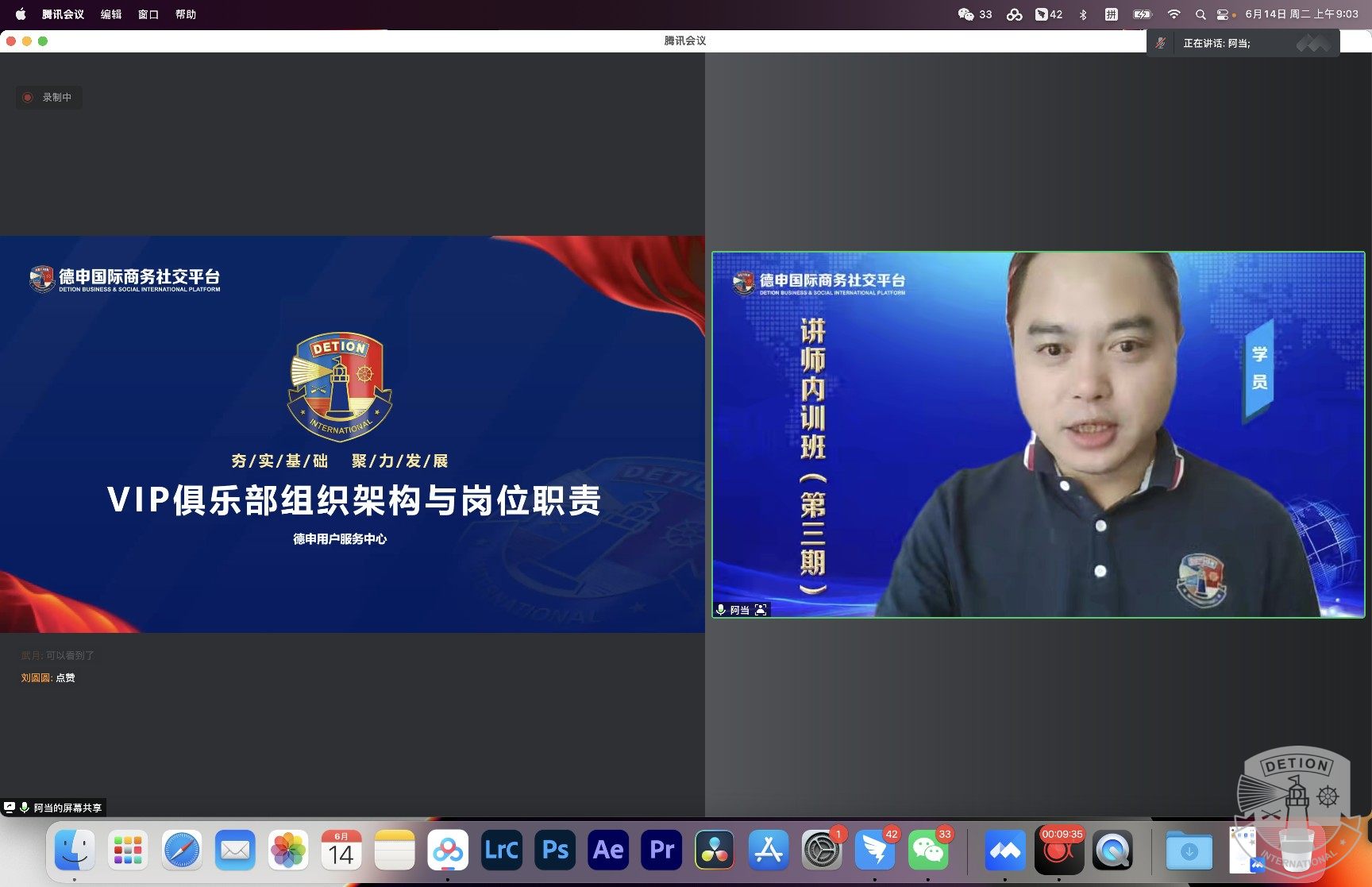Image resolution: width=1372 pixels, height=887 pixels.
Task: Open Finder from the dock
Action: 75,850
